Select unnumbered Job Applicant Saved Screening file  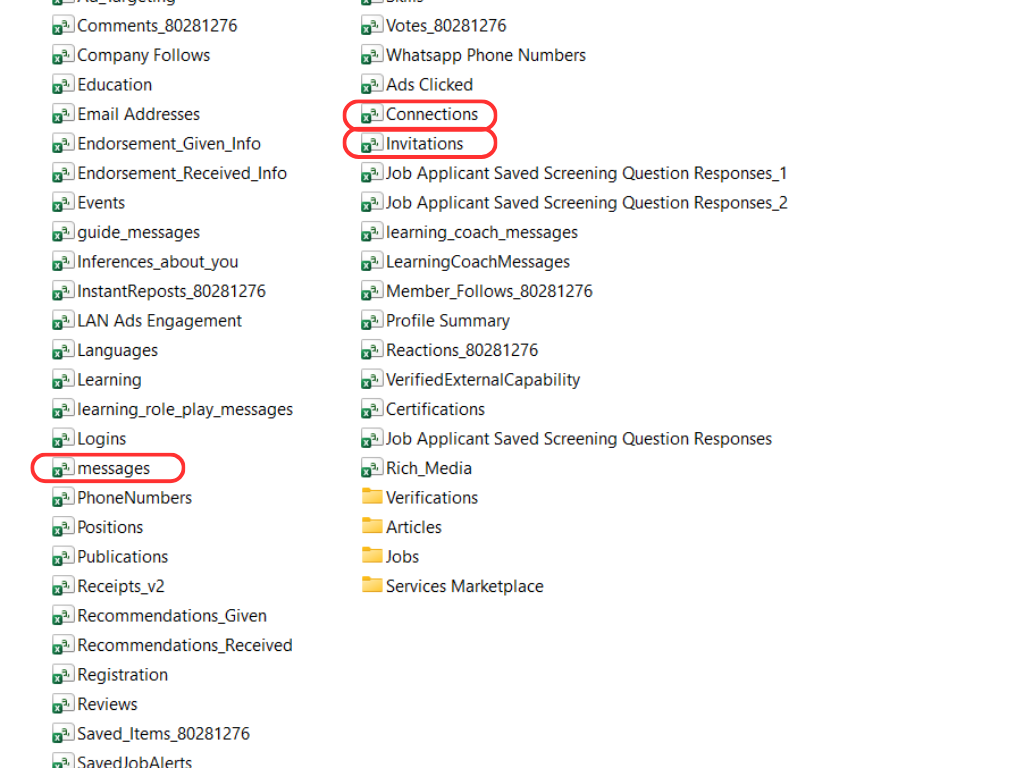(579, 439)
